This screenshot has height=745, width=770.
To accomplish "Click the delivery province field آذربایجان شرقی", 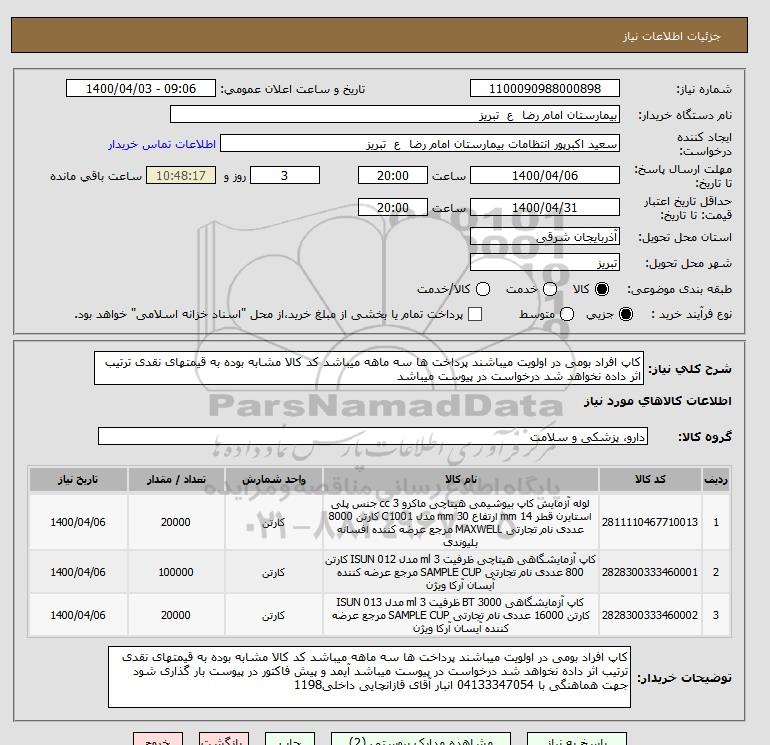I will [545, 237].
